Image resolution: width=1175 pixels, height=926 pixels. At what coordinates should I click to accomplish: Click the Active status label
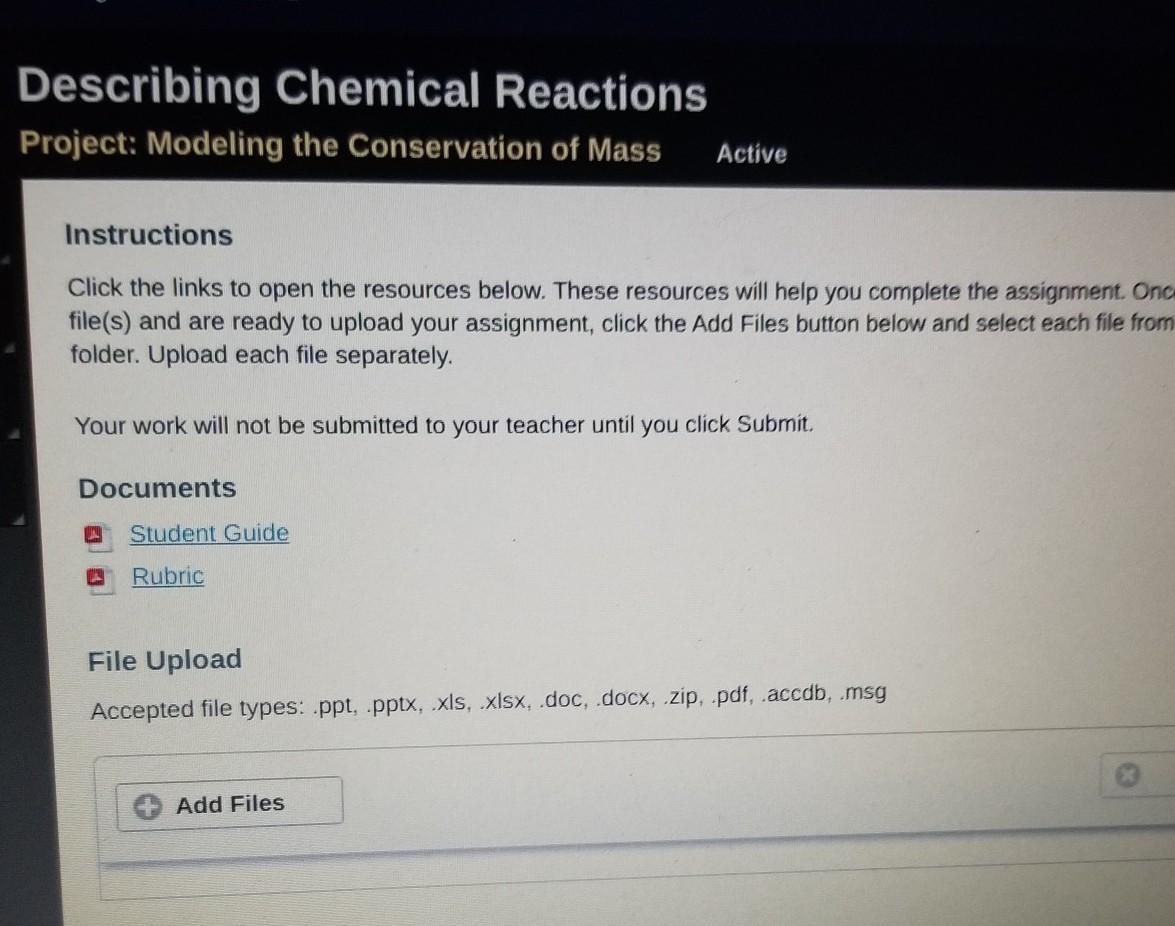pyautogui.click(x=751, y=154)
